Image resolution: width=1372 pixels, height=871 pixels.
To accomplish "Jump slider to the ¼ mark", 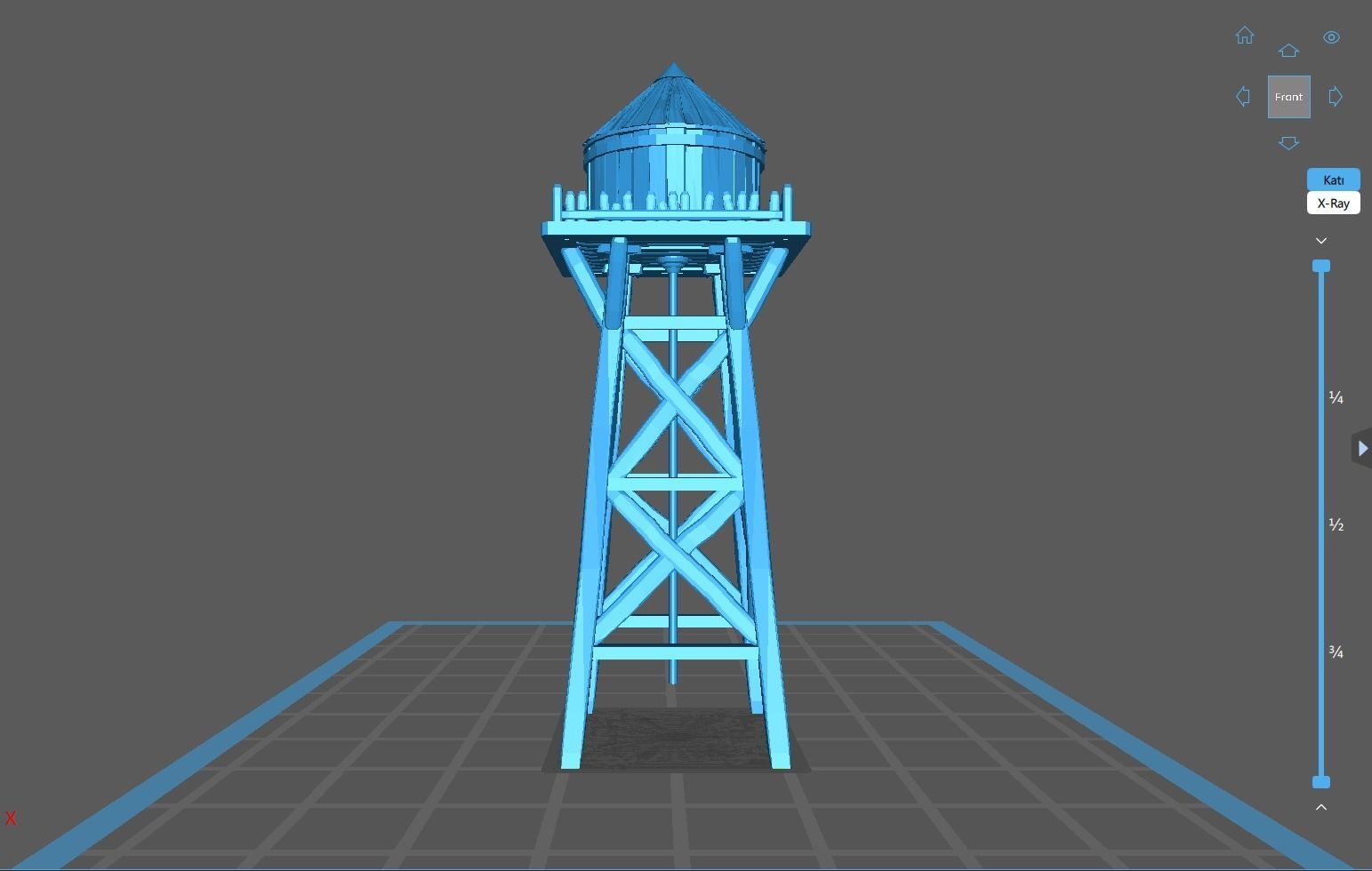I will click(x=1336, y=397).
